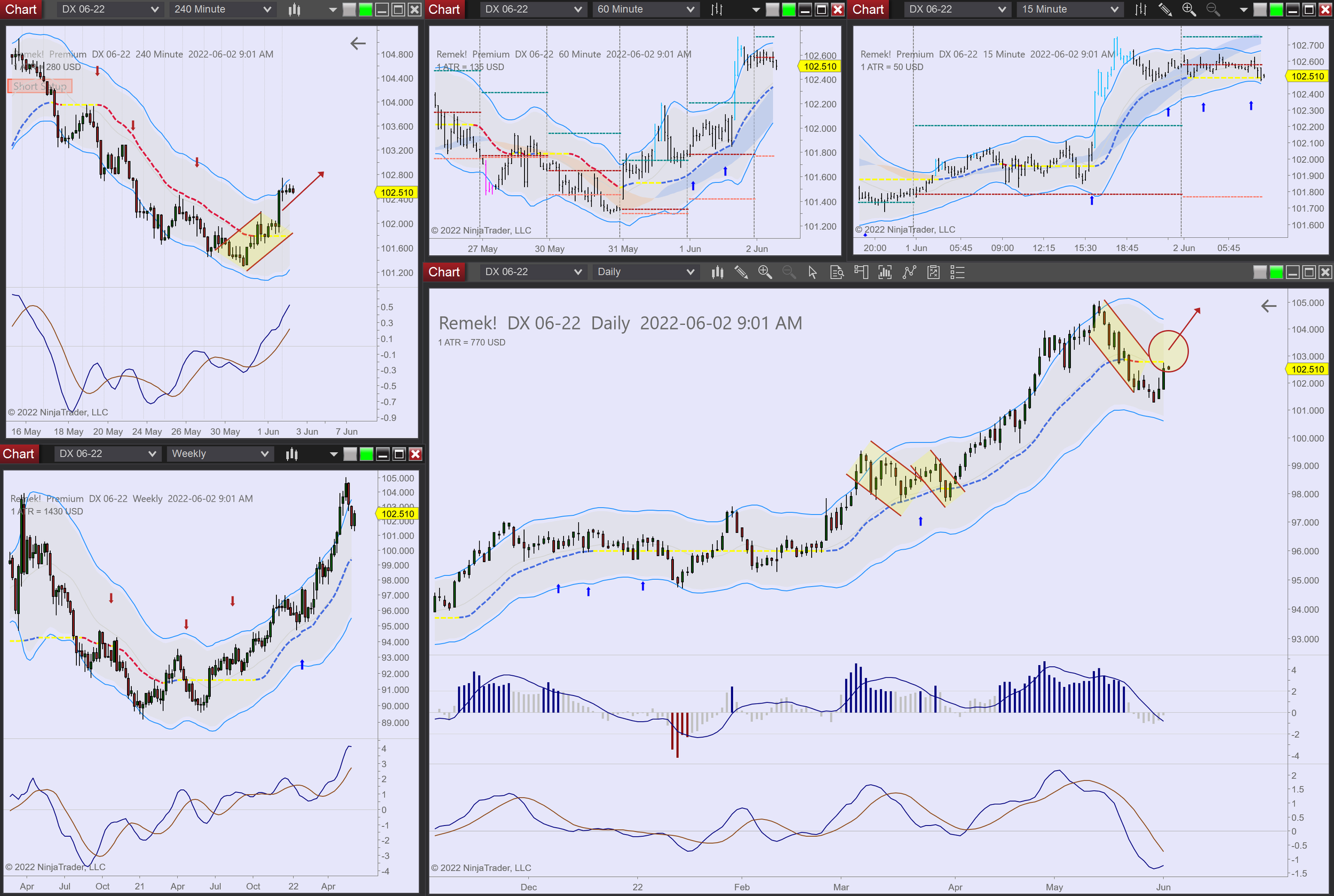
Task: Toggle gray interval link on Daily chart
Action: [x=1260, y=272]
